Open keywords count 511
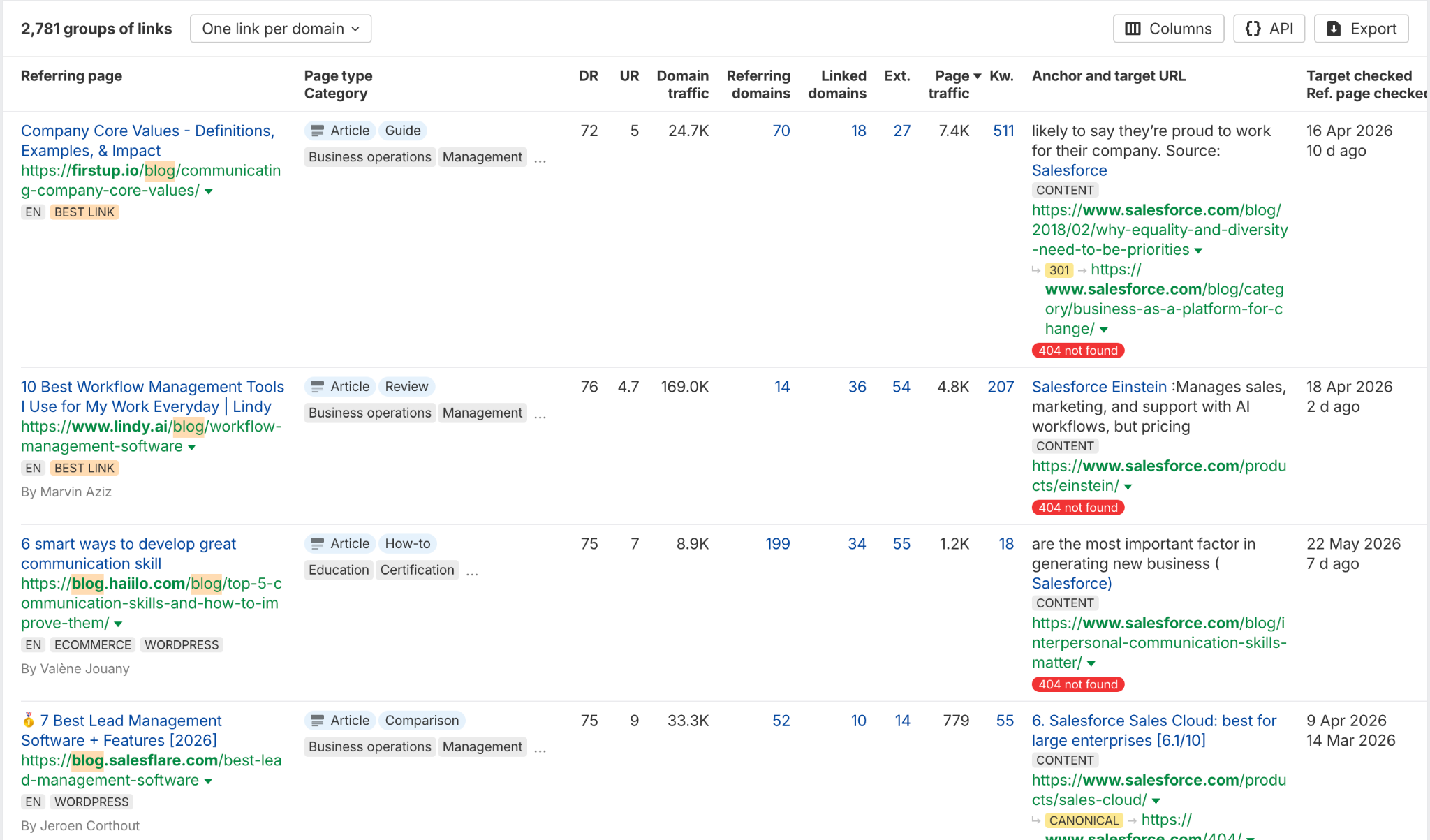The image size is (1430, 840). coord(1003,131)
